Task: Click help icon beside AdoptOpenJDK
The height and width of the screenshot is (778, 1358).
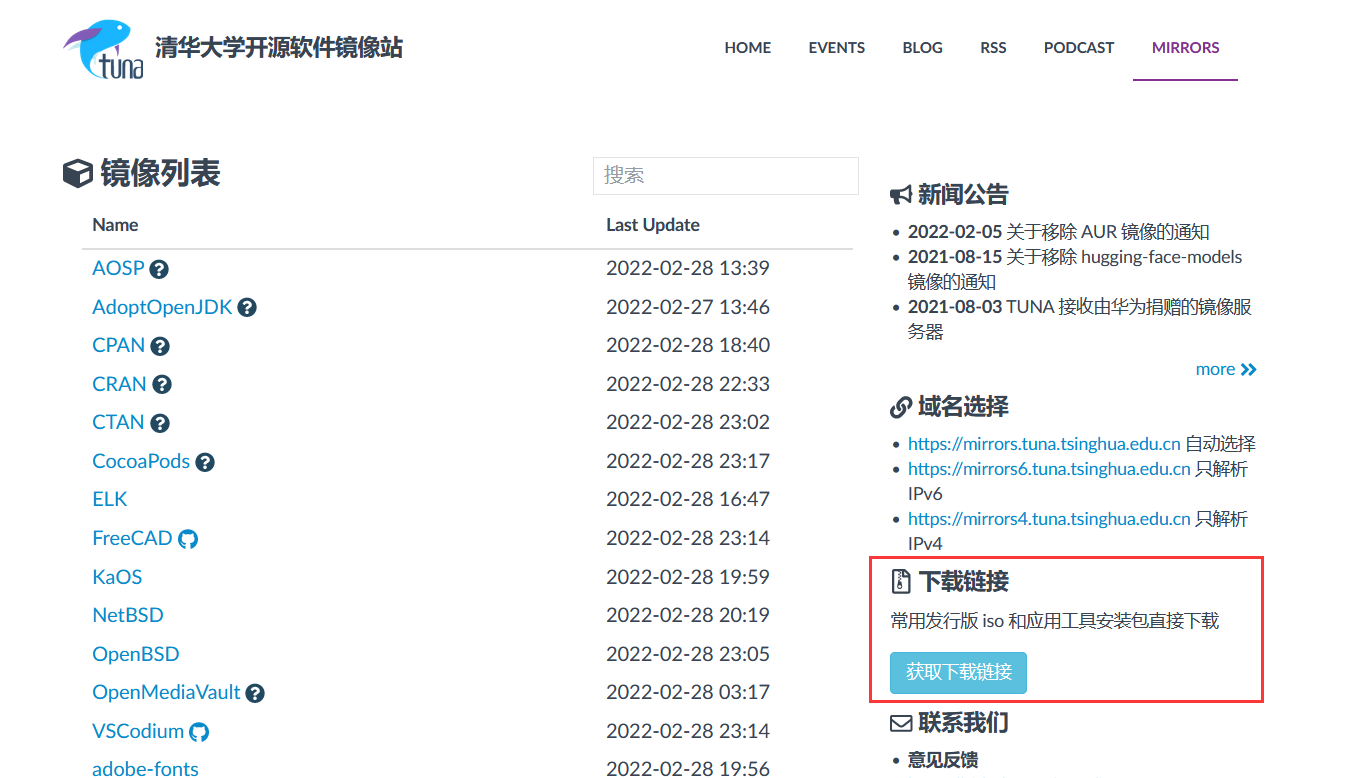Action: click(247, 308)
